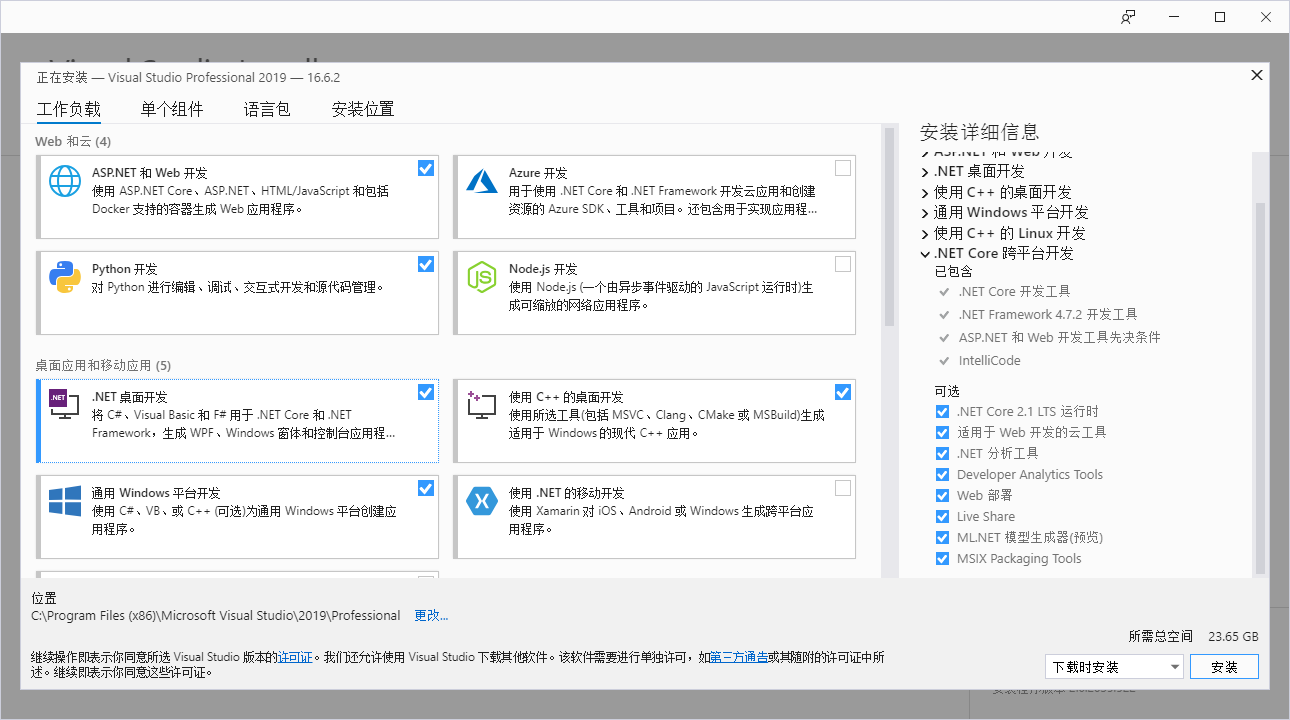Switch to the 单个组件 tab
This screenshot has height=720, width=1290.
point(172,110)
